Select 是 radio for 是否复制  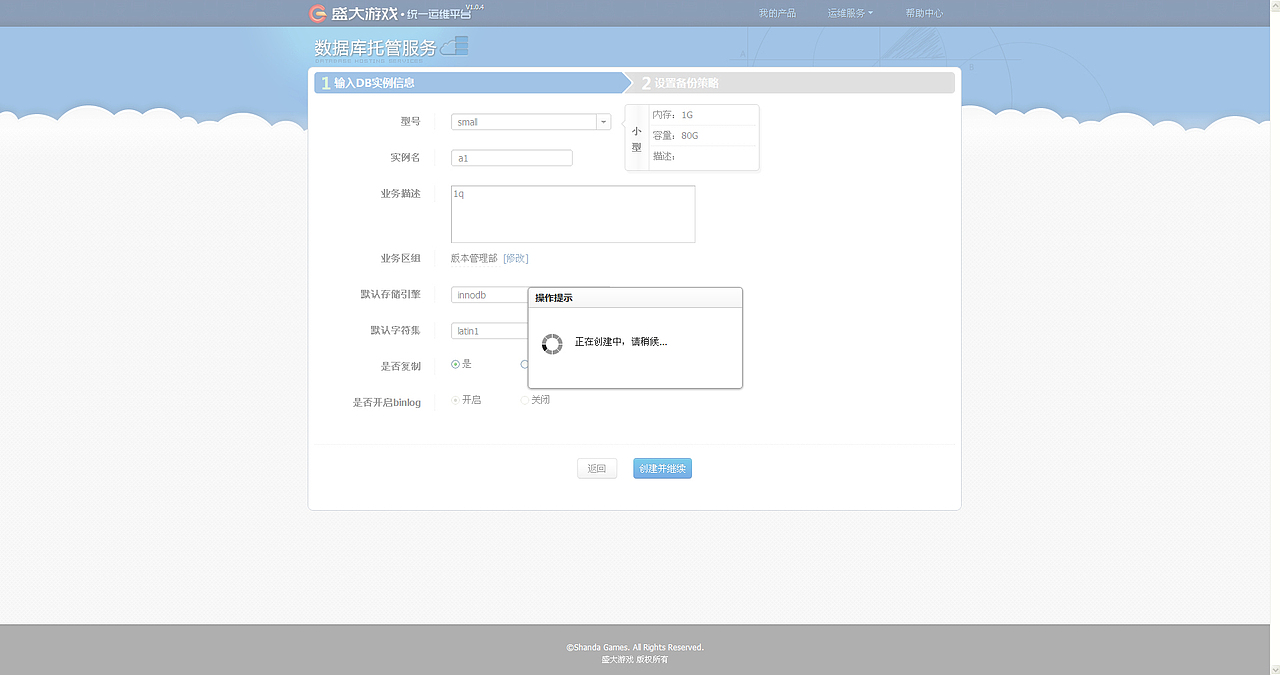pyautogui.click(x=455, y=364)
